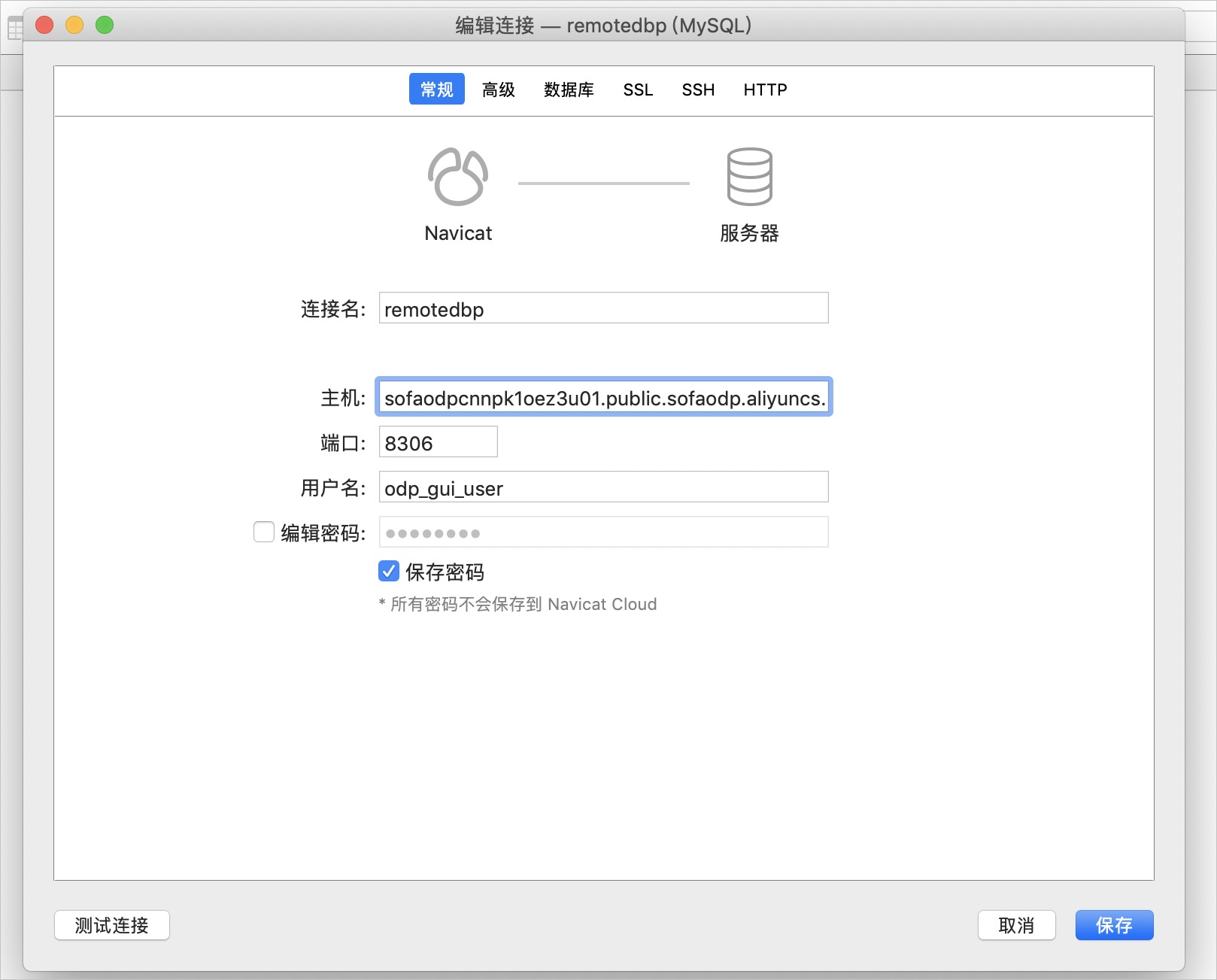Screen dimensions: 1217x980
Task: Click the 端口 port field showing 8306
Action: (x=438, y=441)
